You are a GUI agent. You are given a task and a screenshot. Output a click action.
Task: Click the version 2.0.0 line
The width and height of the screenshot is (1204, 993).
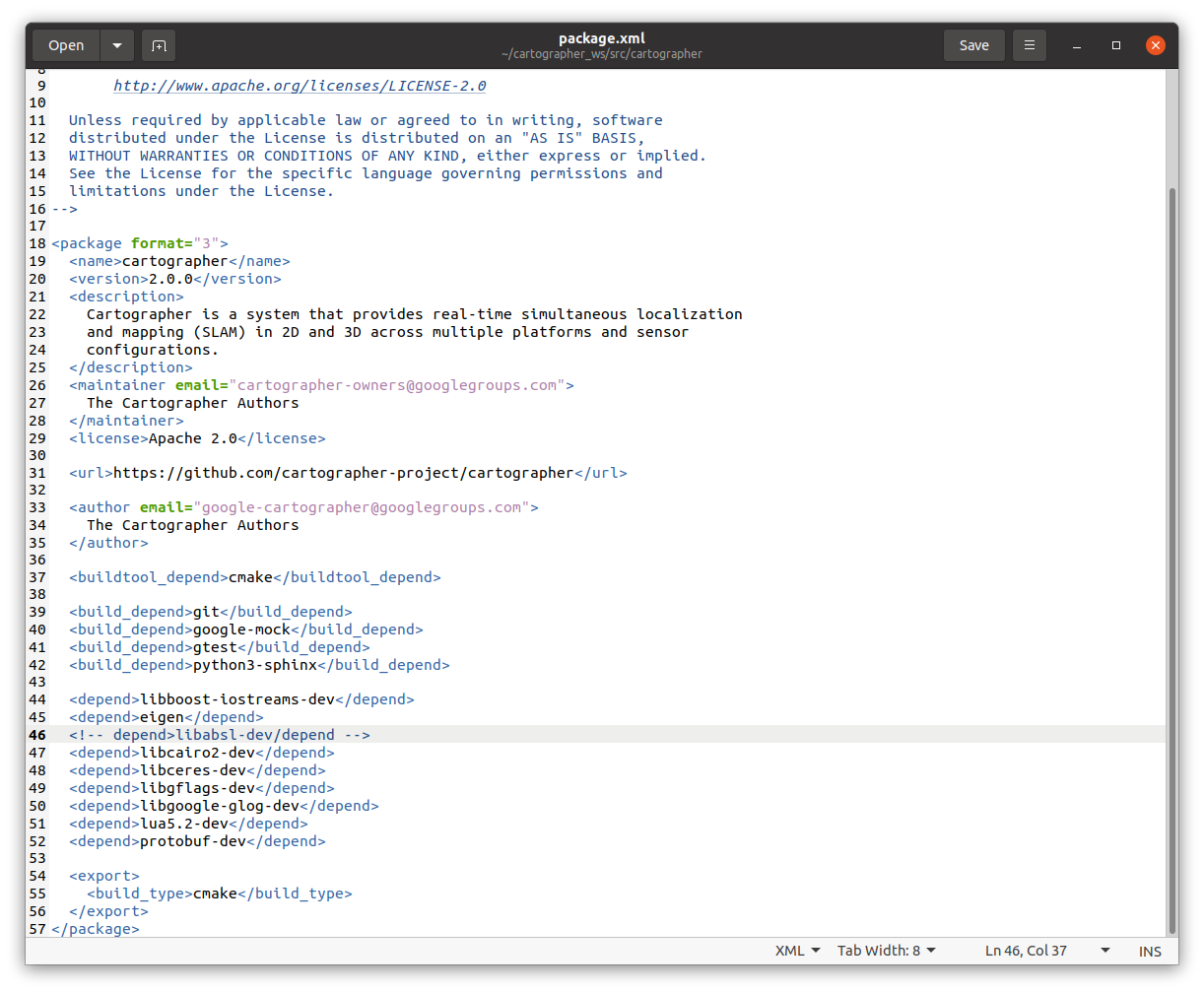(175, 279)
